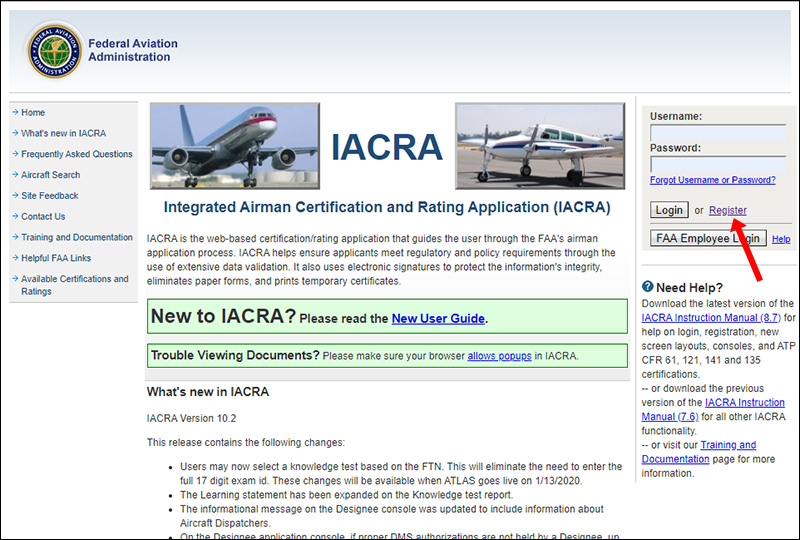Open Site Feedback page
The image size is (800, 540).
click(x=49, y=195)
